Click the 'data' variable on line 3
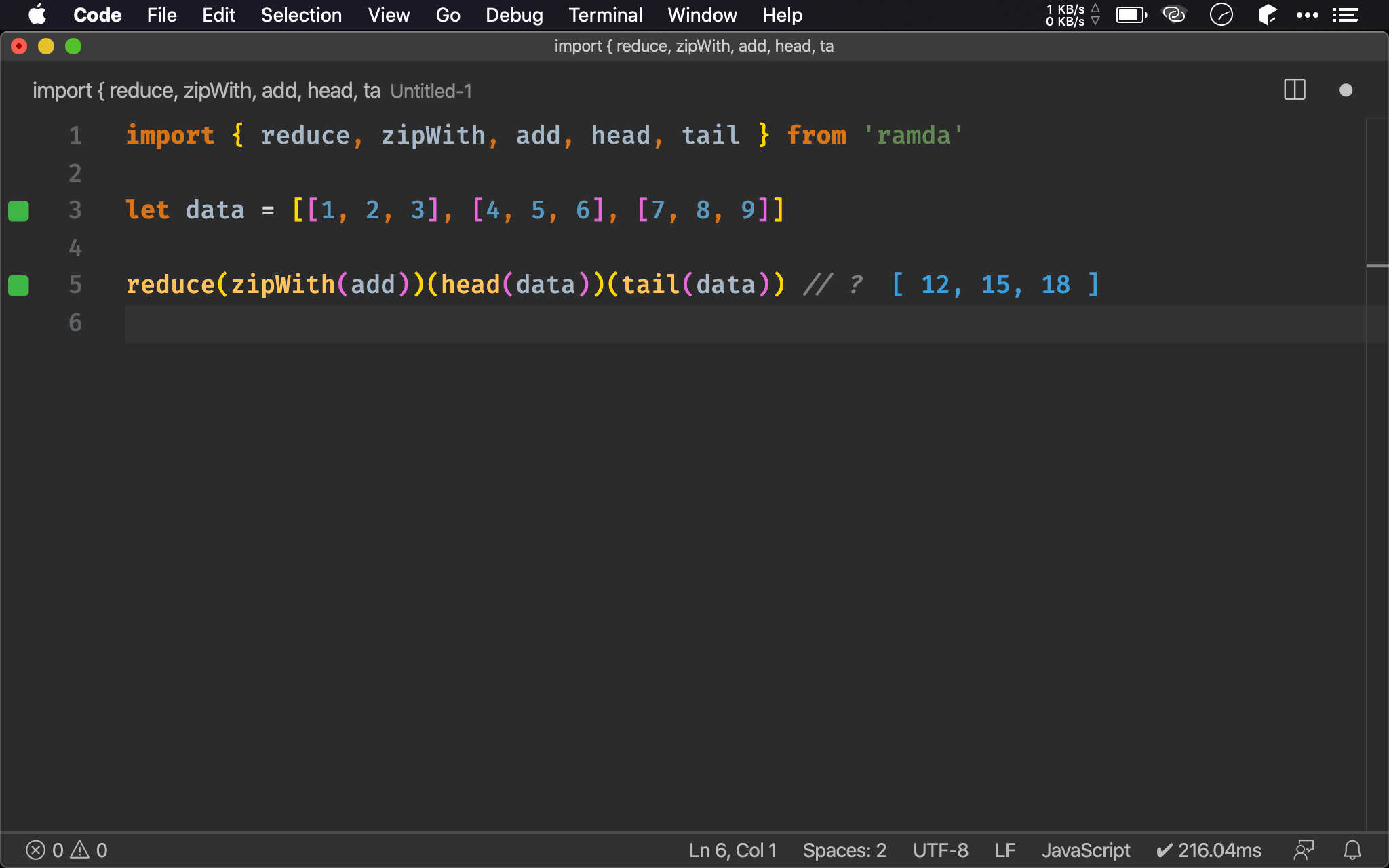Screen dimensions: 1389x868 pyautogui.click(x=215, y=210)
